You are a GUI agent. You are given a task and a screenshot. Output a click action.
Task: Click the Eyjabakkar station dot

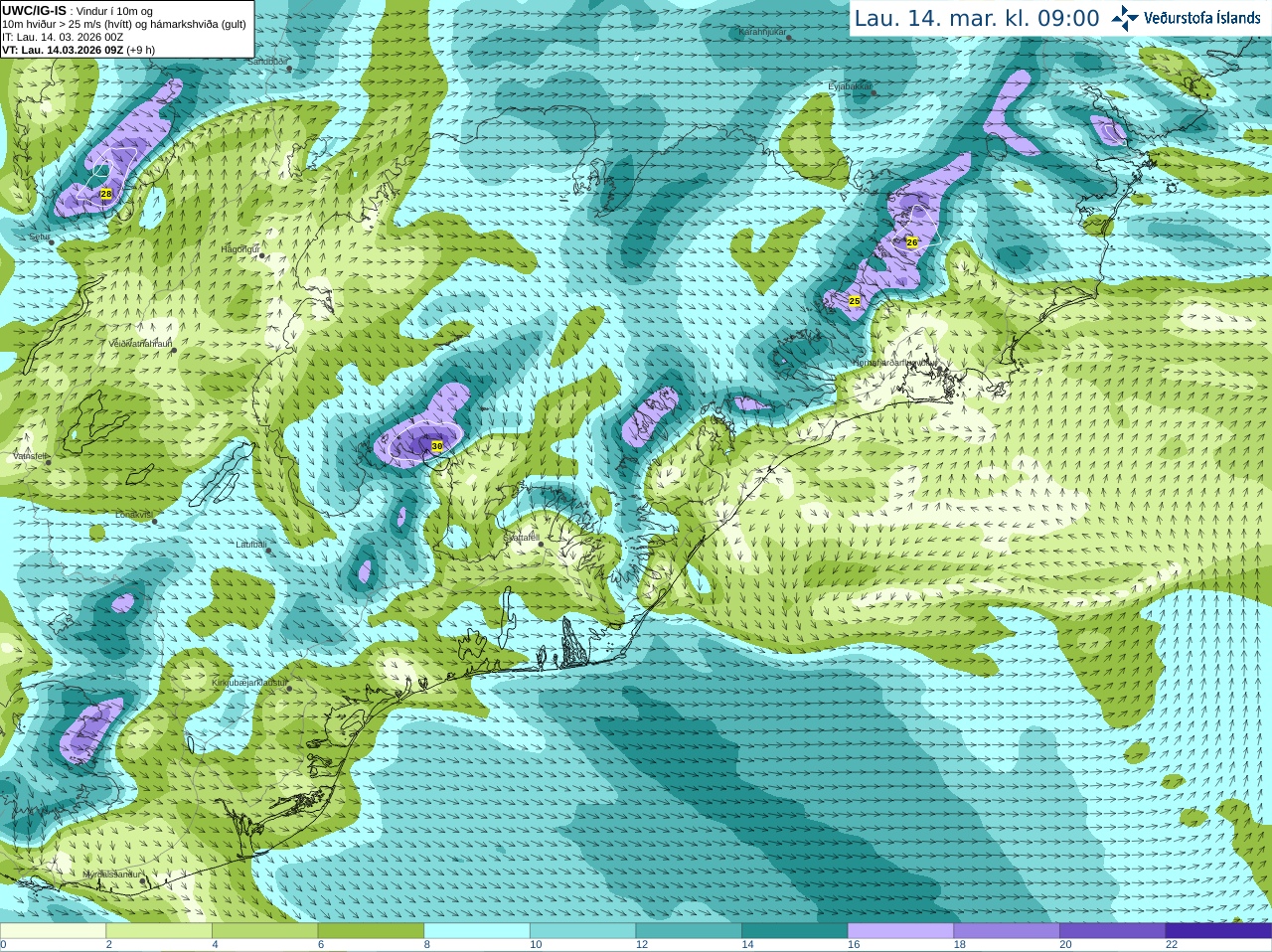pos(874,92)
